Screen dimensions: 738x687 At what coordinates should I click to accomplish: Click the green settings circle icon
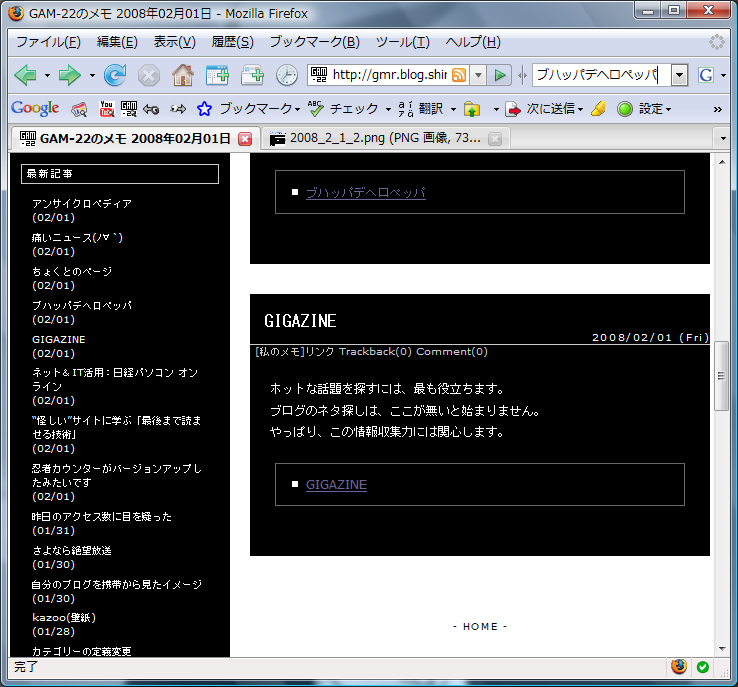click(625, 109)
